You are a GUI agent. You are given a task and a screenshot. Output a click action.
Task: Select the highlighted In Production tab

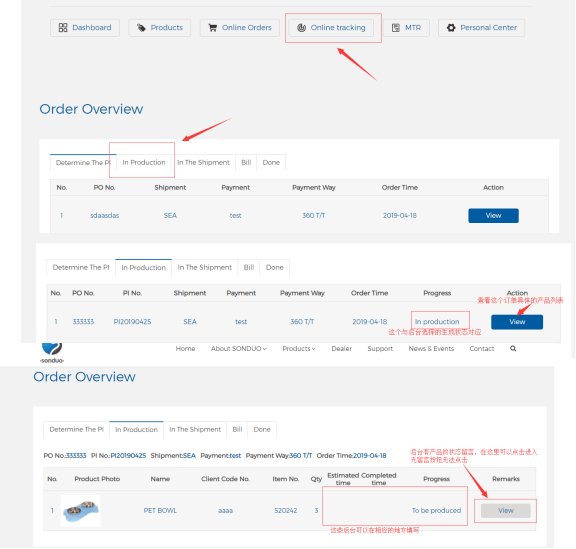click(x=144, y=162)
